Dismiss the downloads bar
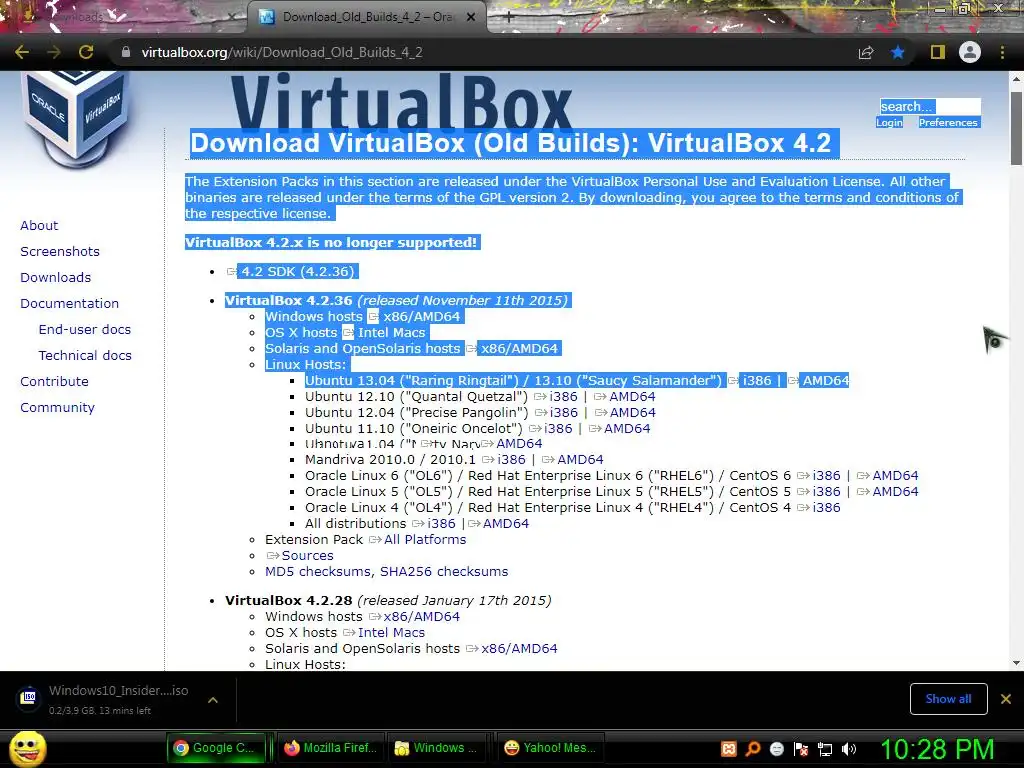Image resolution: width=1024 pixels, height=768 pixels. pyautogui.click(x=1006, y=699)
